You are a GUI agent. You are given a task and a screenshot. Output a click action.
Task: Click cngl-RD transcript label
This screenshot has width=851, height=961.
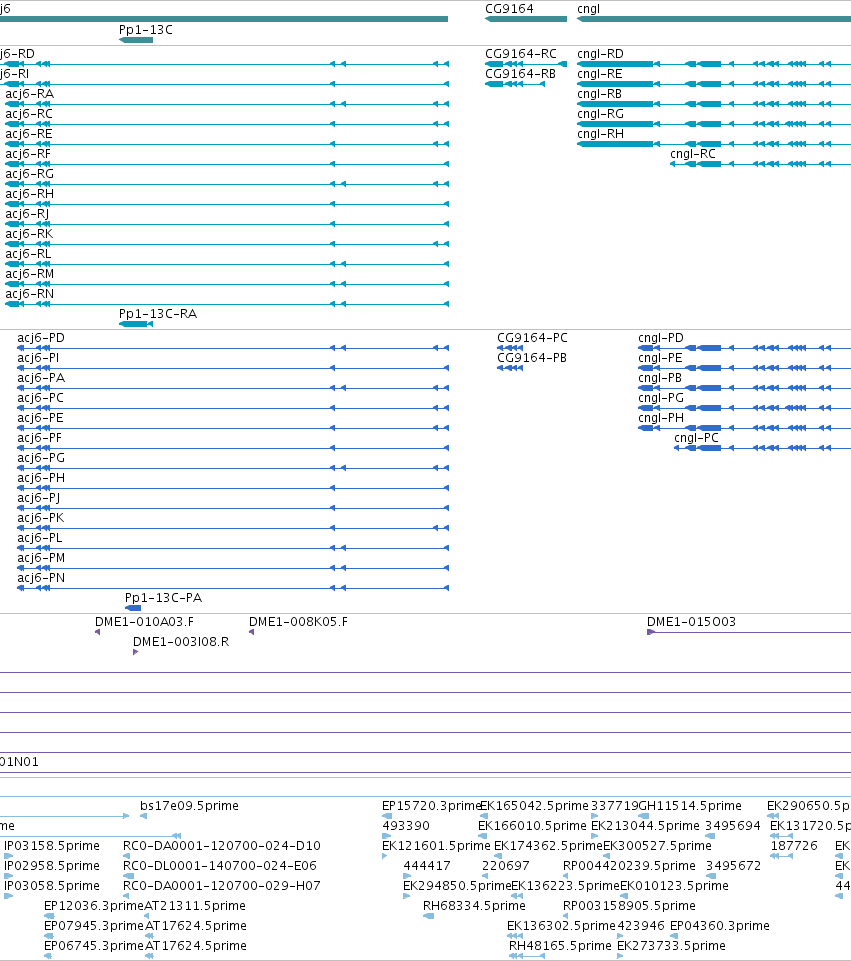coord(600,54)
